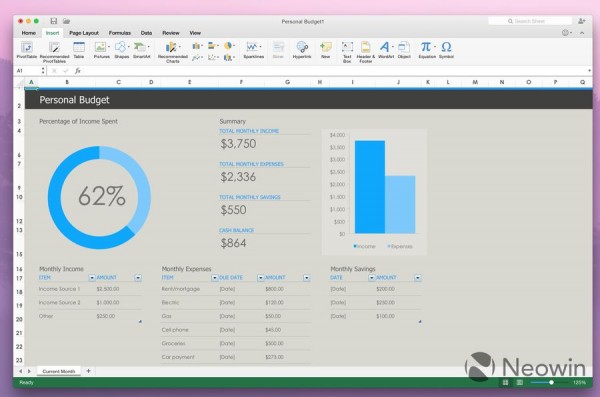This screenshot has width=600, height=397.
Task: Insert an Object
Action: (x=404, y=51)
